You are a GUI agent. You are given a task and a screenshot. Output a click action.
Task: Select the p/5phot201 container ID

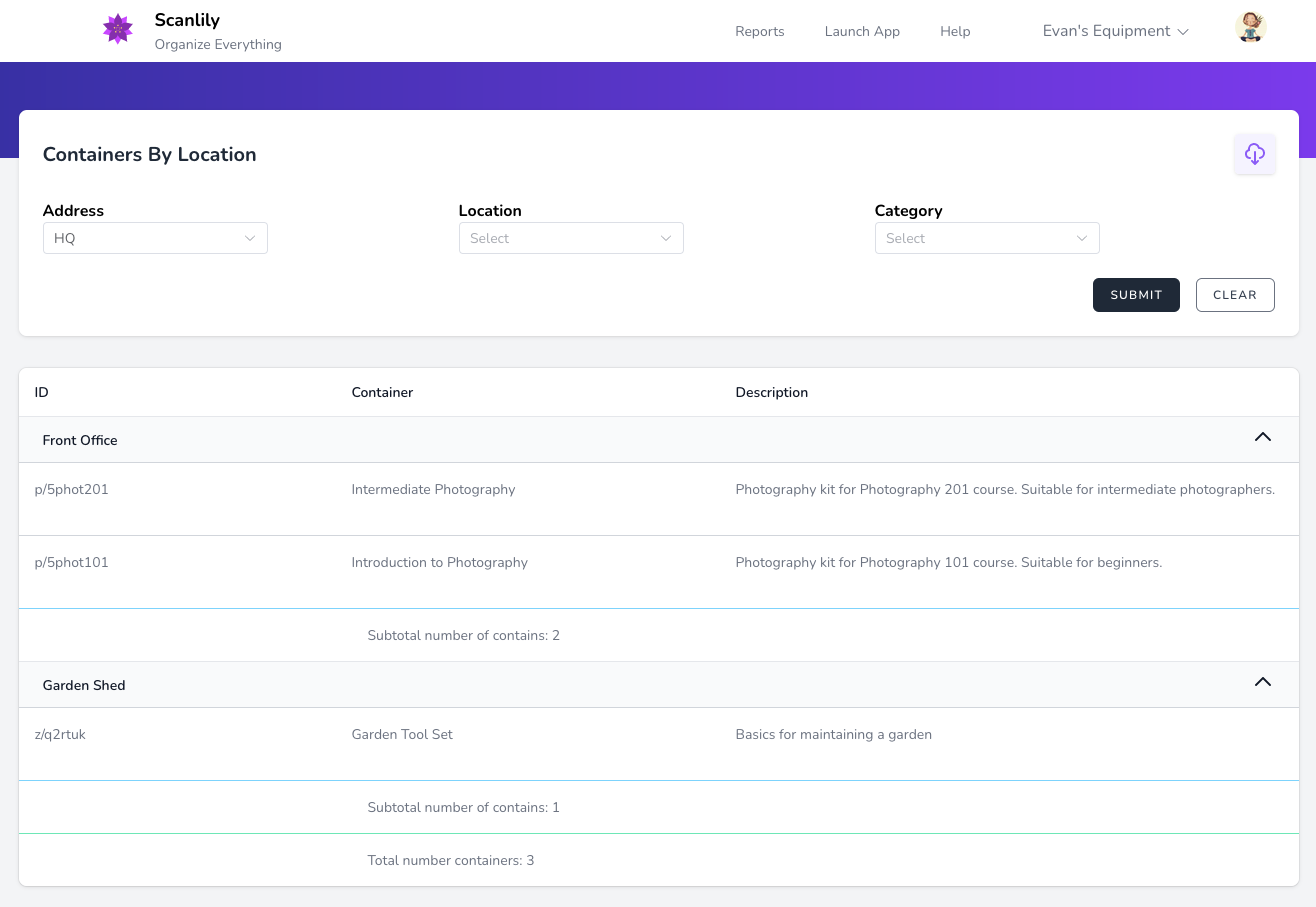tap(71, 489)
